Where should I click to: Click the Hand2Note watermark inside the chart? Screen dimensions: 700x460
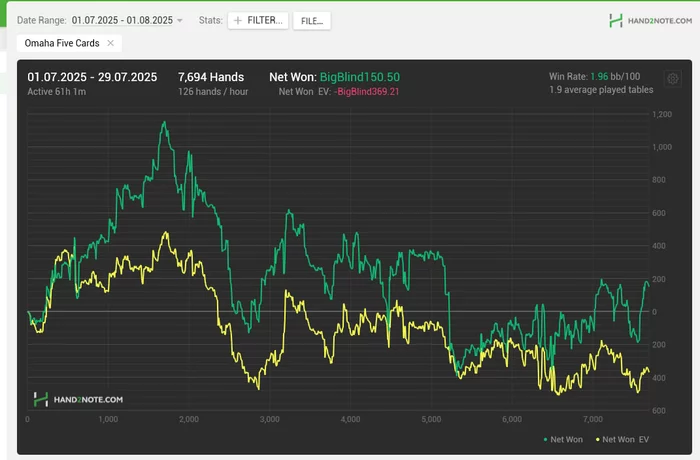click(x=78, y=399)
